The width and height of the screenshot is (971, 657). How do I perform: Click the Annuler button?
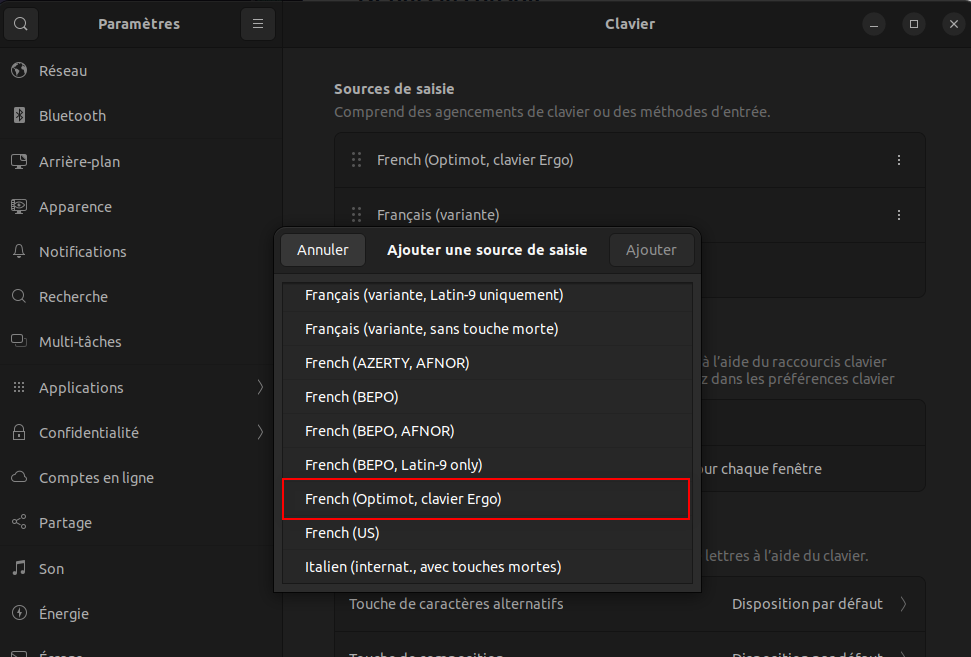[x=322, y=249]
